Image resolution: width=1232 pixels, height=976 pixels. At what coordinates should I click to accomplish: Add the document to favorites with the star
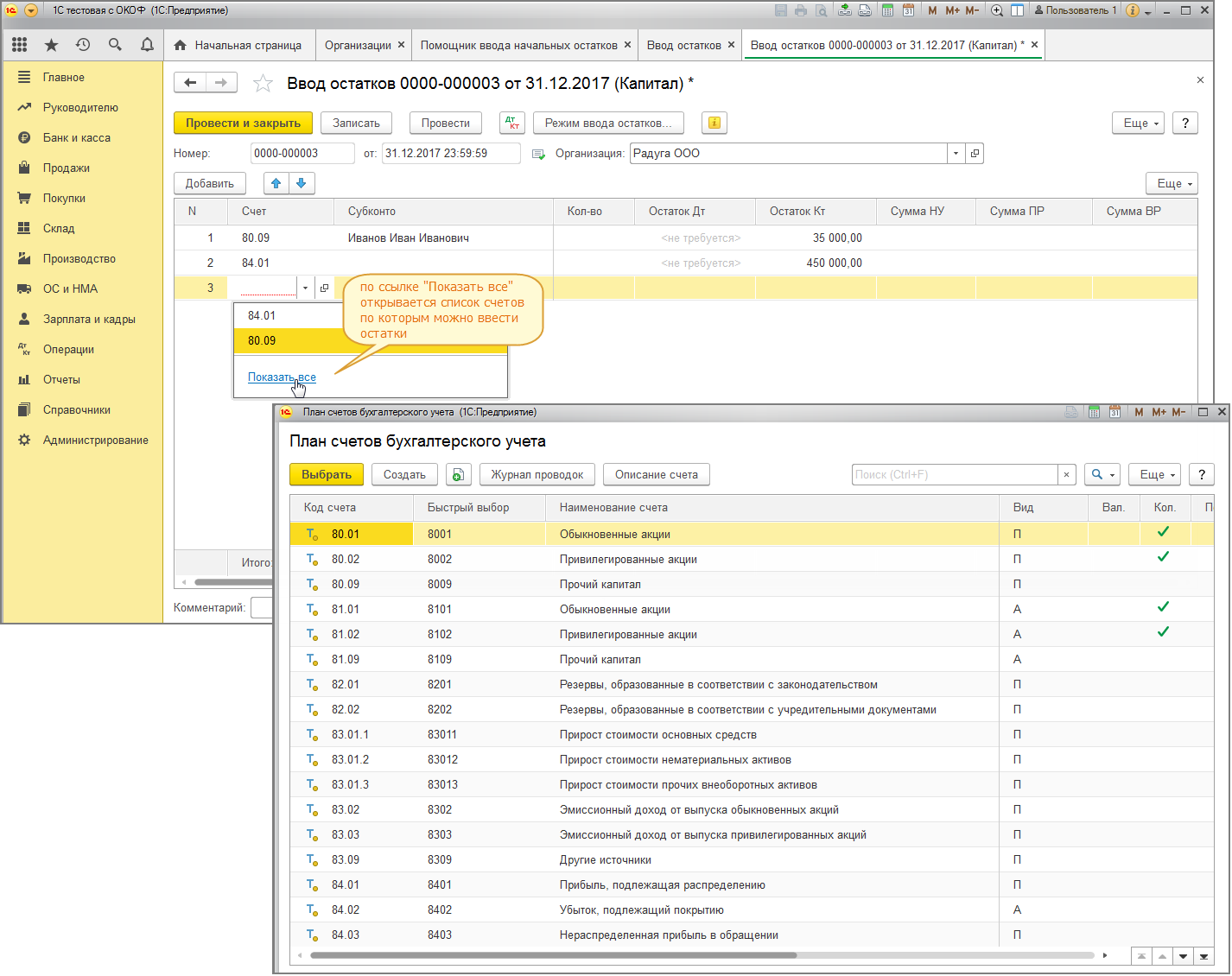tap(263, 83)
